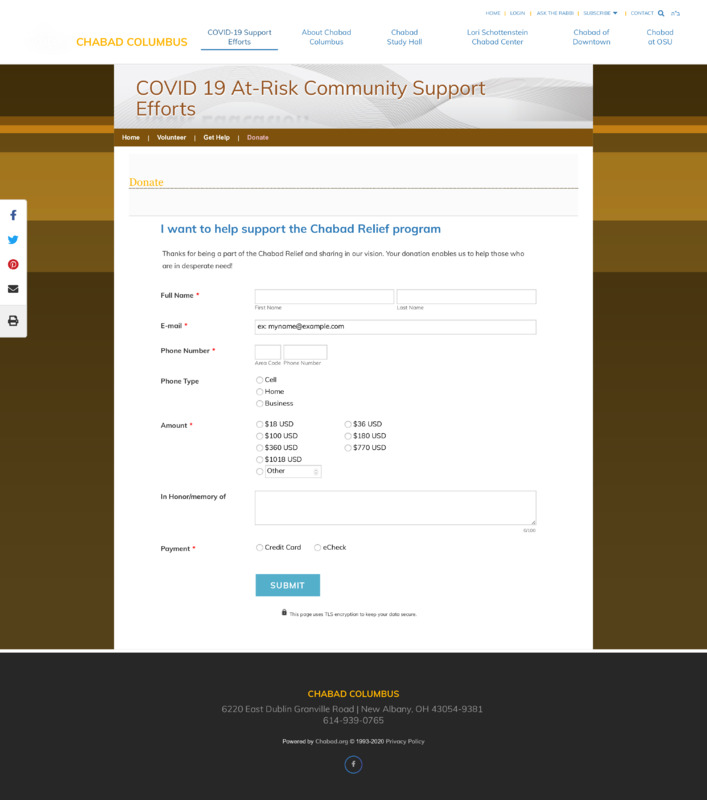Open Chabad of Downtown menu
The image size is (707, 800).
coord(591,37)
